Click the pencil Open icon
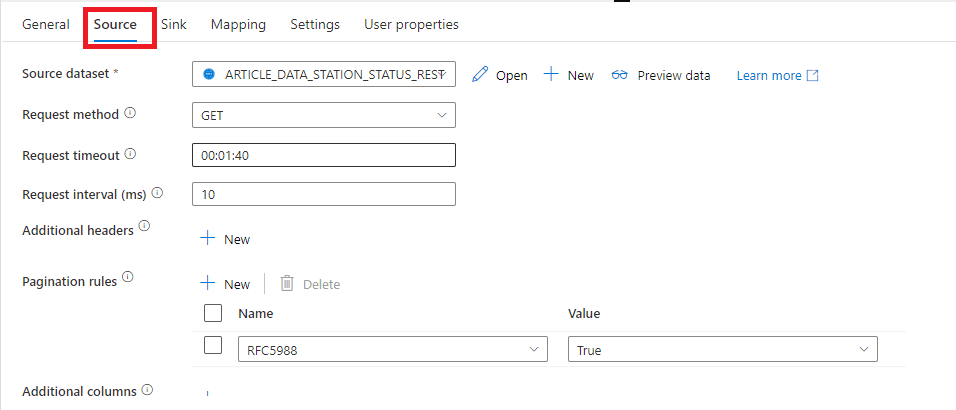The width and height of the screenshot is (956, 410). pyautogui.click(x=480, y=75)
